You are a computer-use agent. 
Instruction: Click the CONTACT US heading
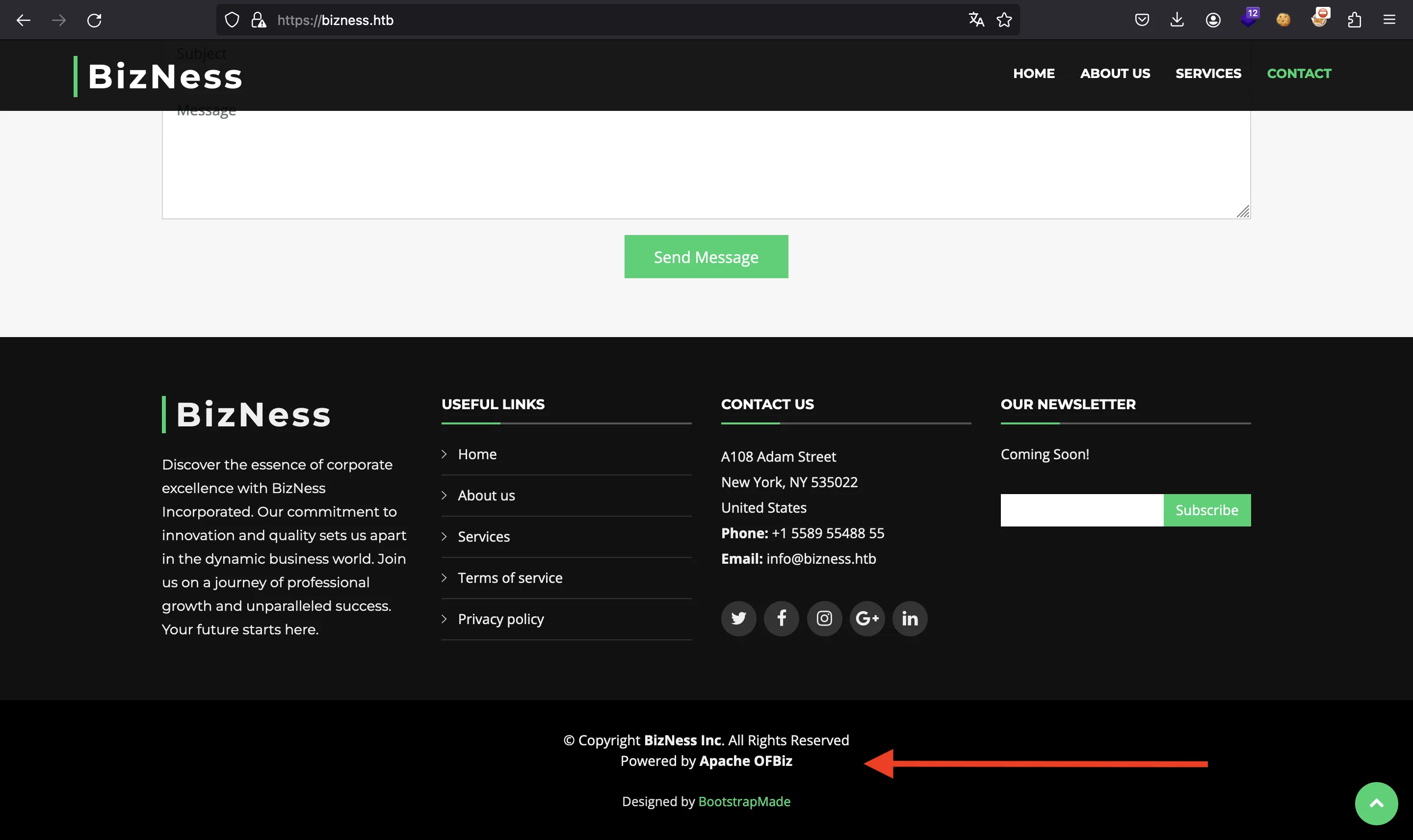pyautogui.click(x=767, y=404)
